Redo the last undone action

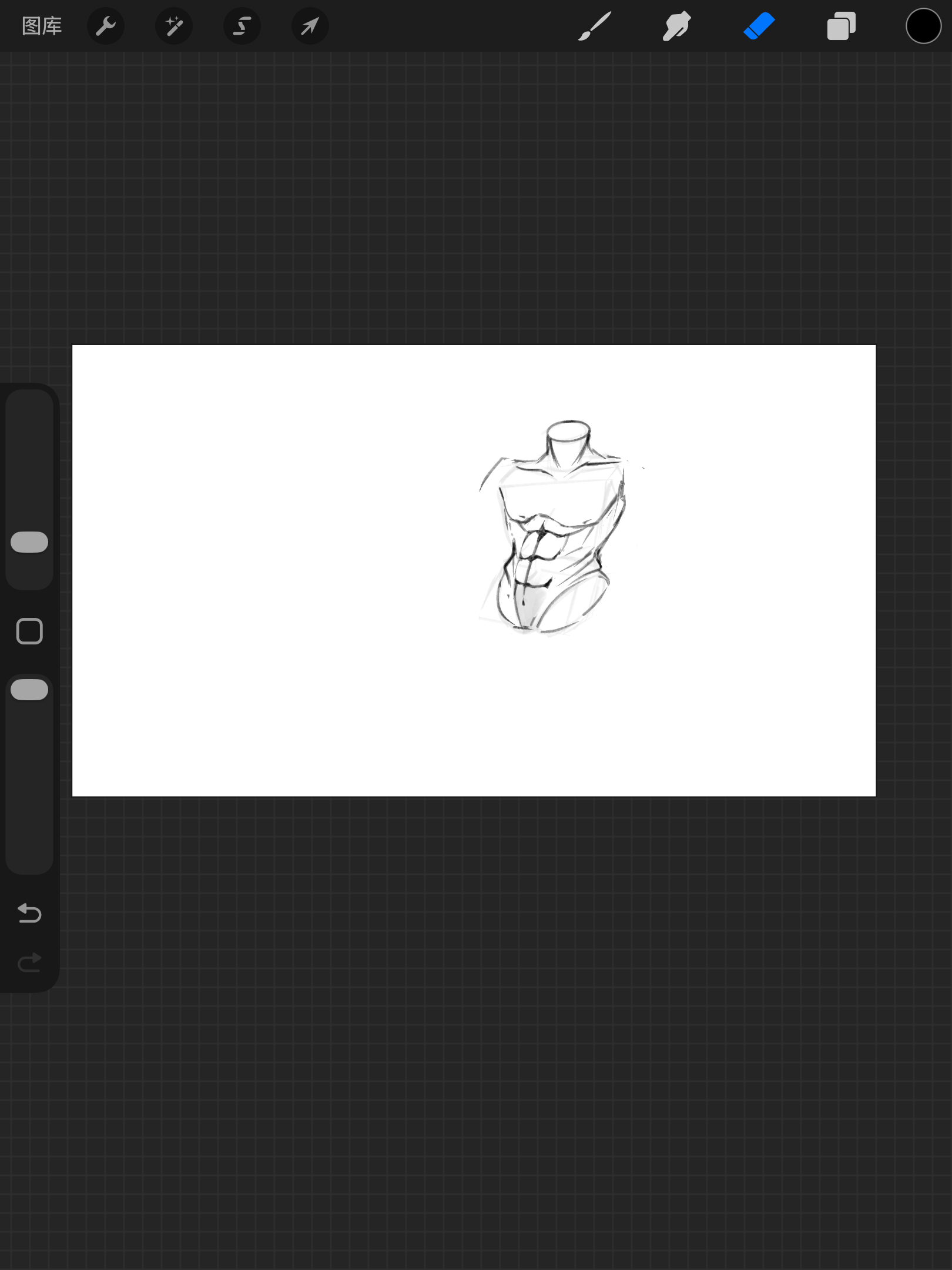(29, 962)
